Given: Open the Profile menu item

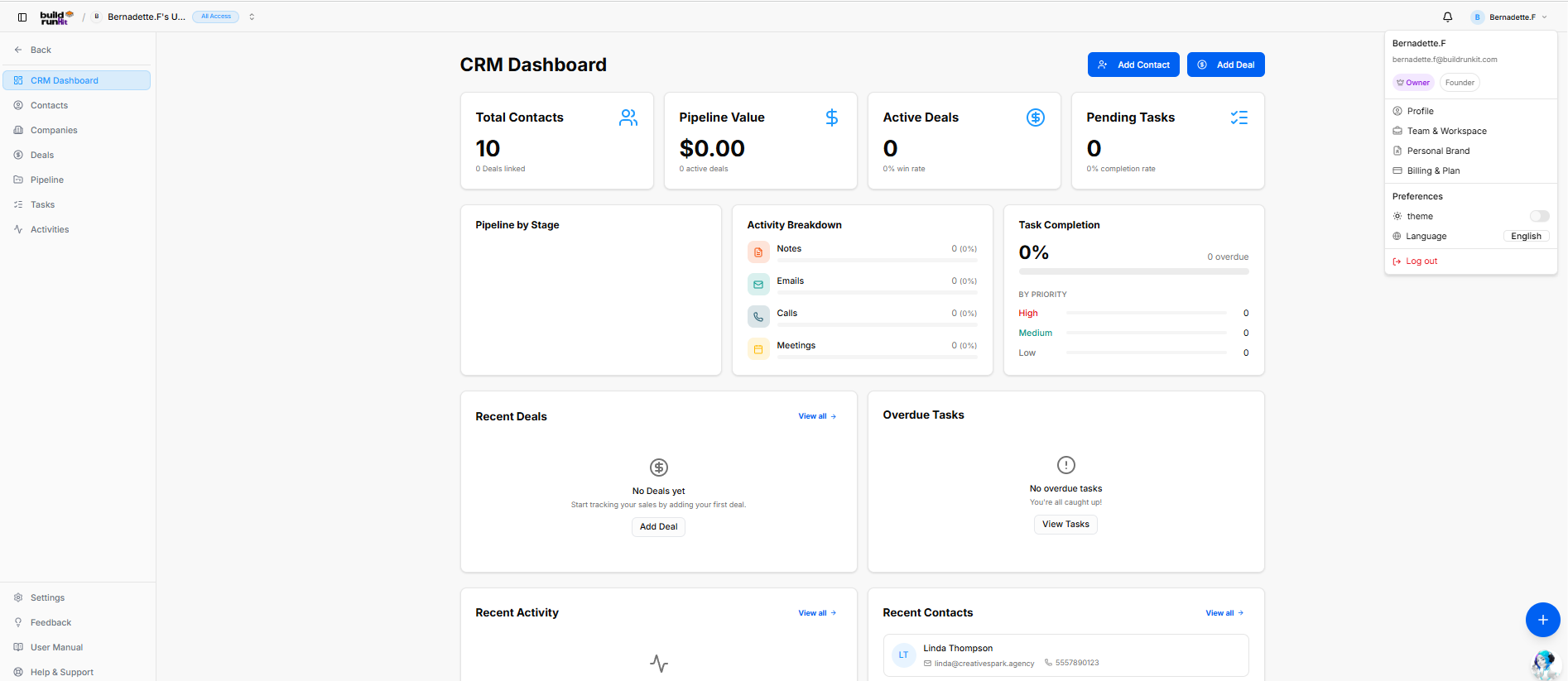Looking at the screenshot, I should click(1470, 111).
